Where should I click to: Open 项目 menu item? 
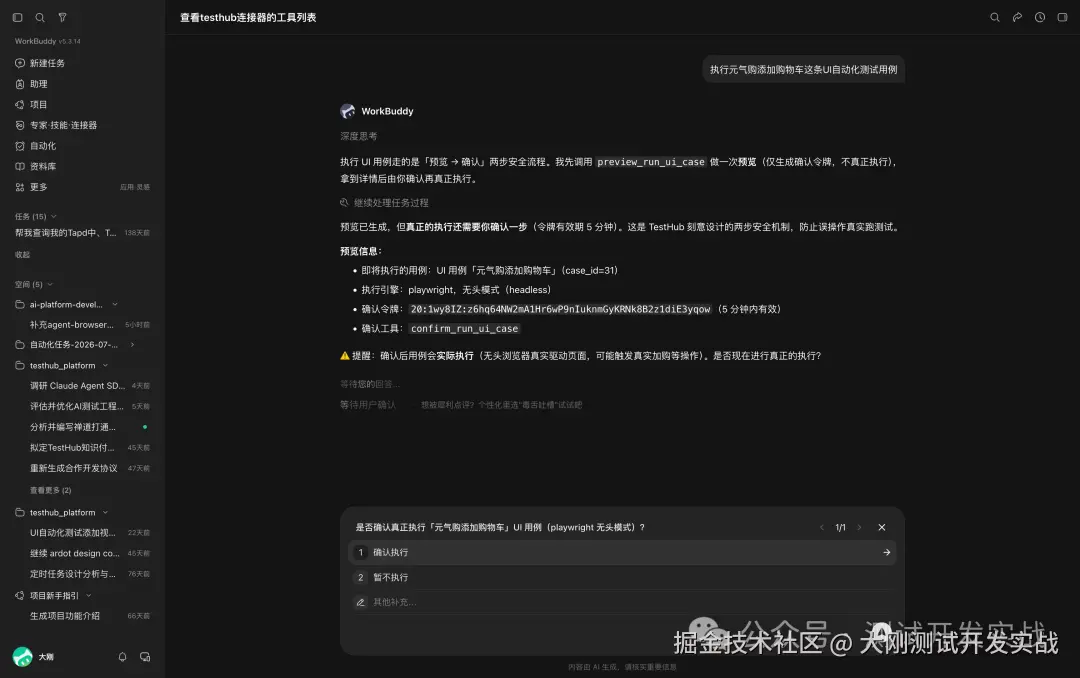click(39, 105)
